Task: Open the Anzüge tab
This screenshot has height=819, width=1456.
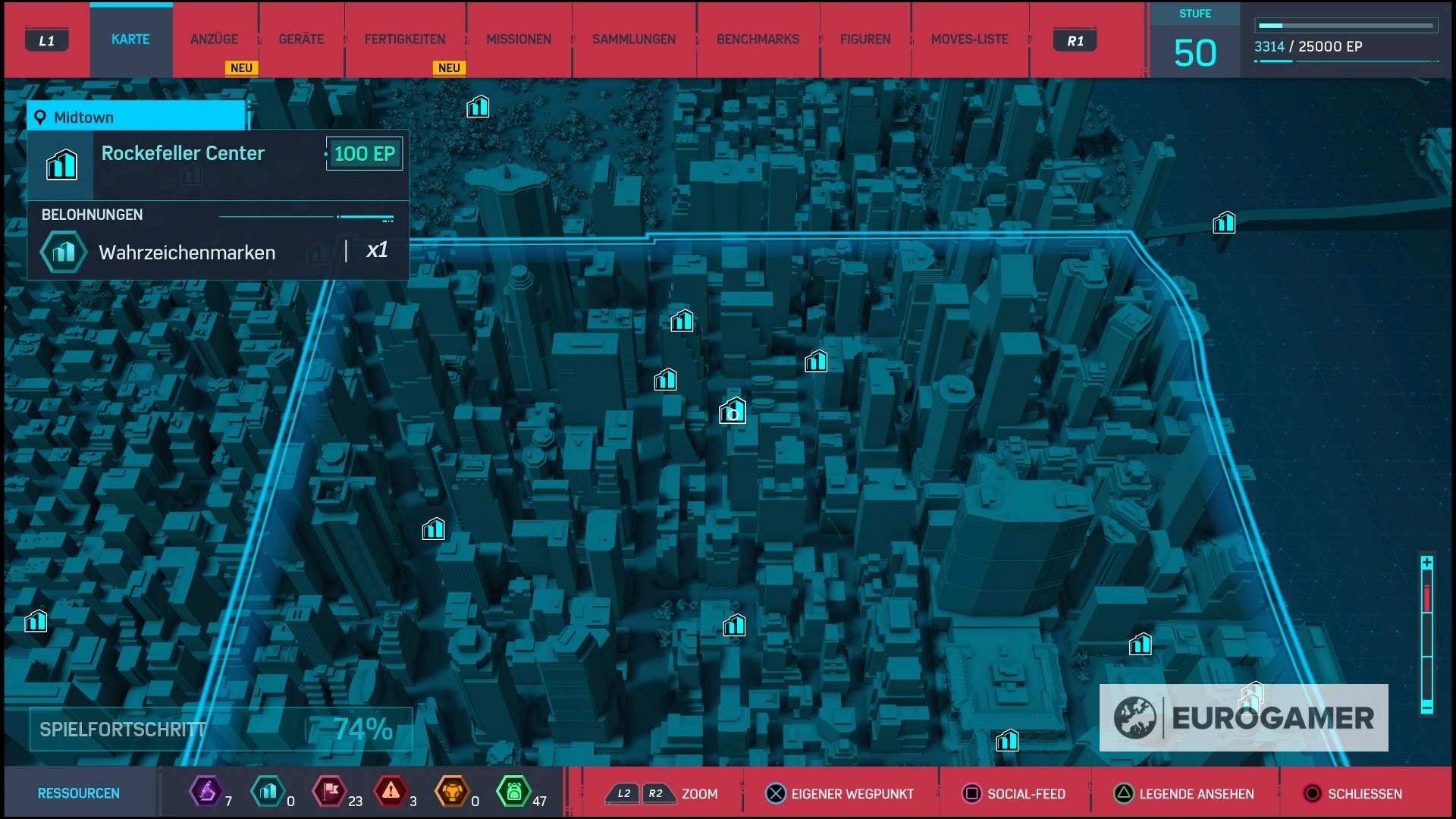Action: (x=214, y=39)
